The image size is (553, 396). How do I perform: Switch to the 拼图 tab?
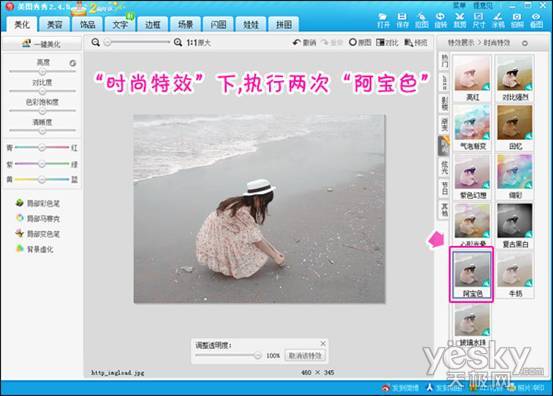(284, 24)
